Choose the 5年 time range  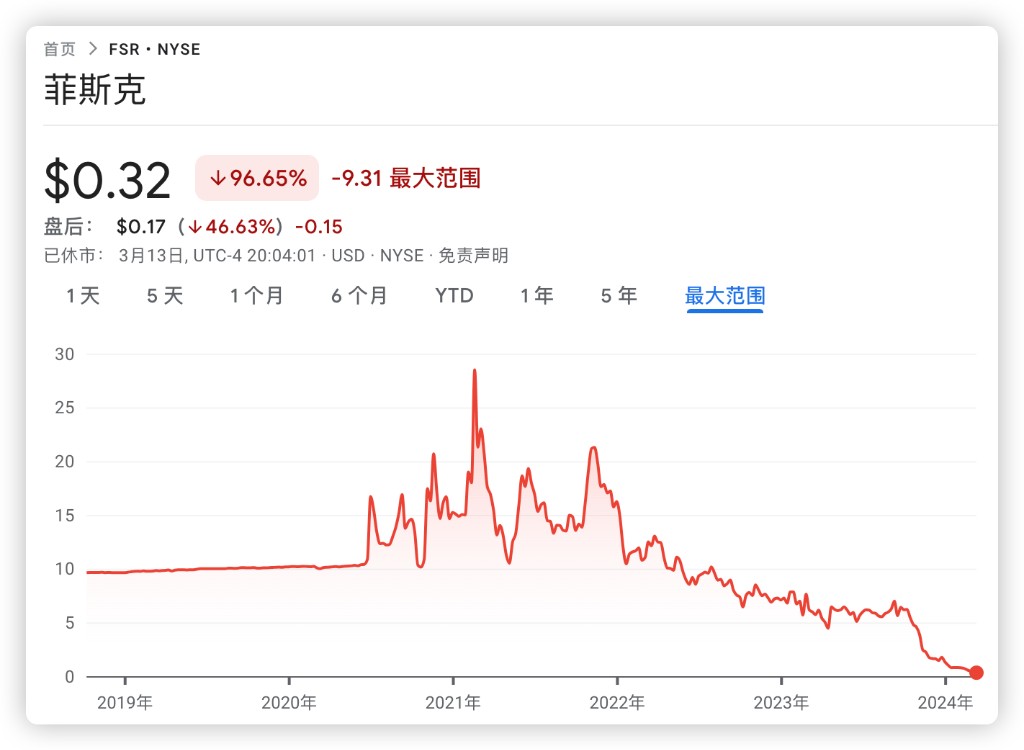pos(618,296)
